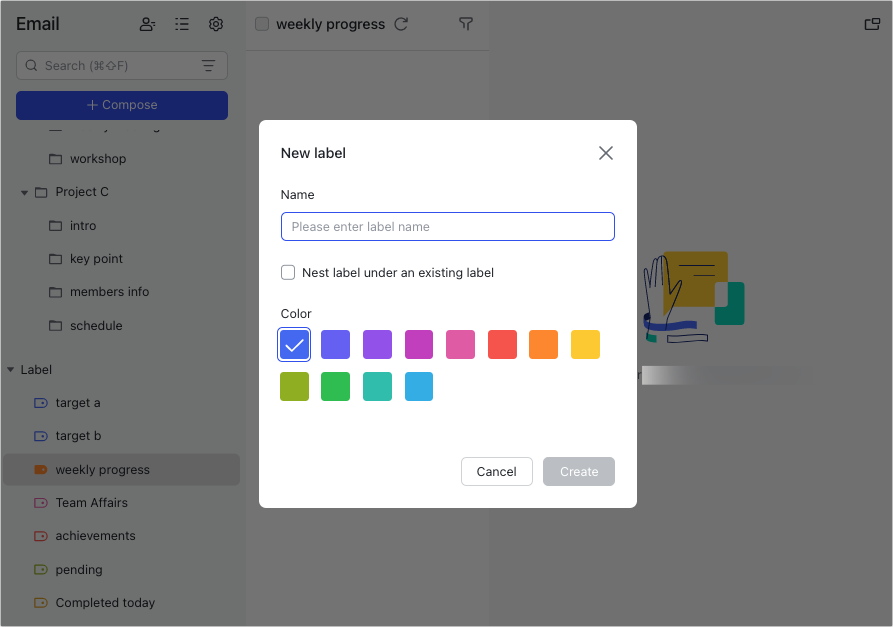Collapse the Label section
The width and height of the screenshot is (893, 627).
coord(9,369)
